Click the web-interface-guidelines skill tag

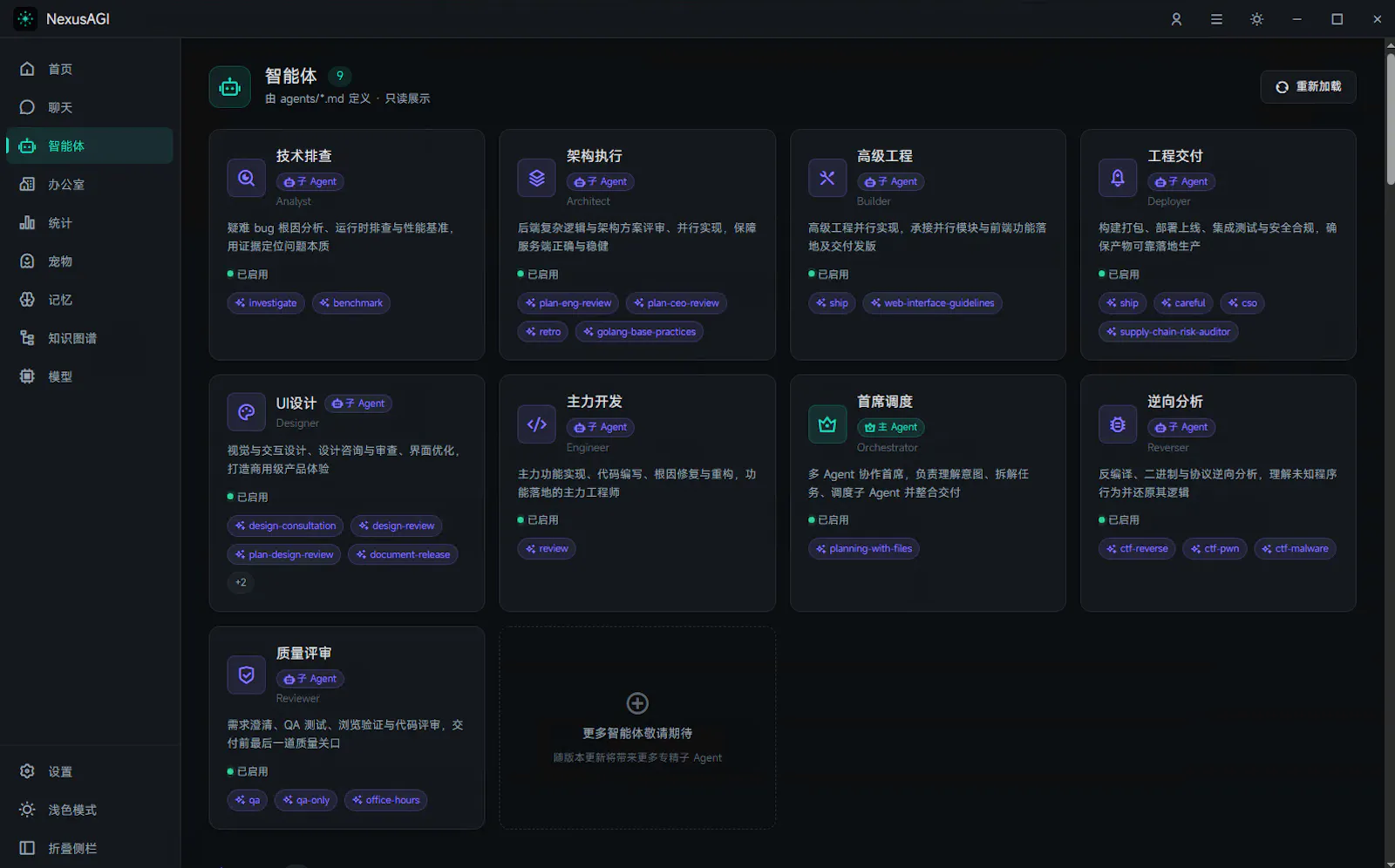pyautogui.click(x=932, y=303)
